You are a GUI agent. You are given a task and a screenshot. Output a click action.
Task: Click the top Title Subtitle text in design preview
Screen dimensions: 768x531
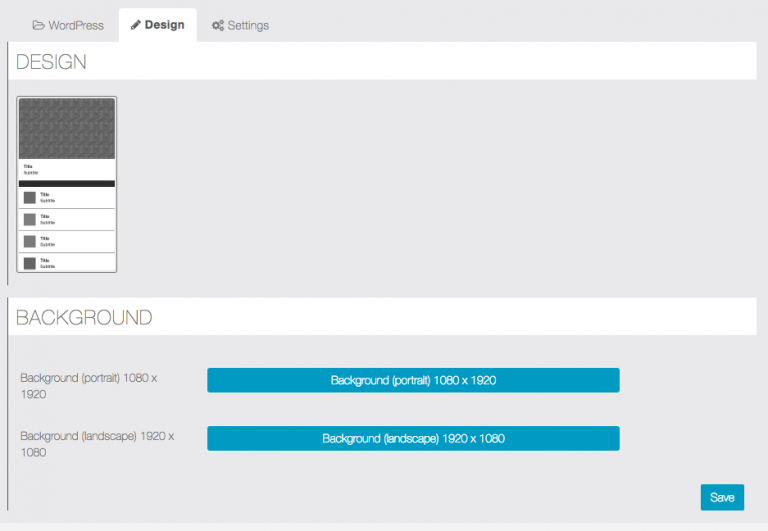30,169
